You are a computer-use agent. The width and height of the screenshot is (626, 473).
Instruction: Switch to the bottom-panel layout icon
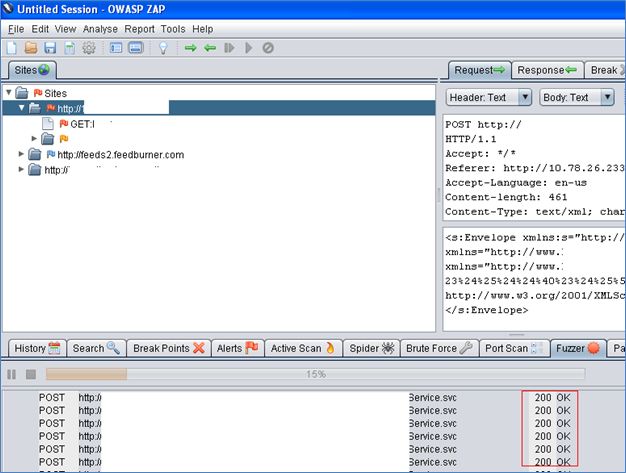pos(136,48)
